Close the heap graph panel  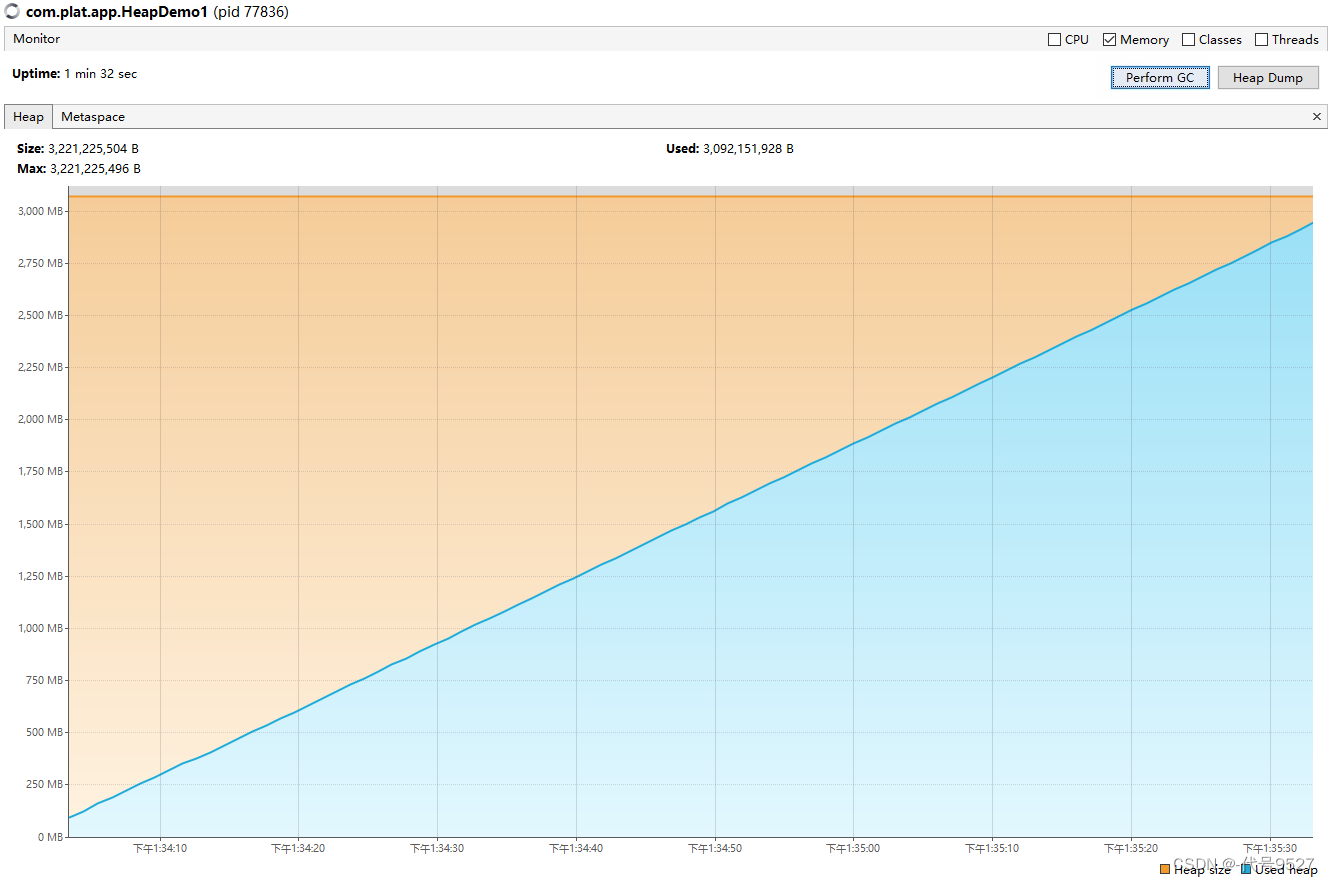point(1317,117)
